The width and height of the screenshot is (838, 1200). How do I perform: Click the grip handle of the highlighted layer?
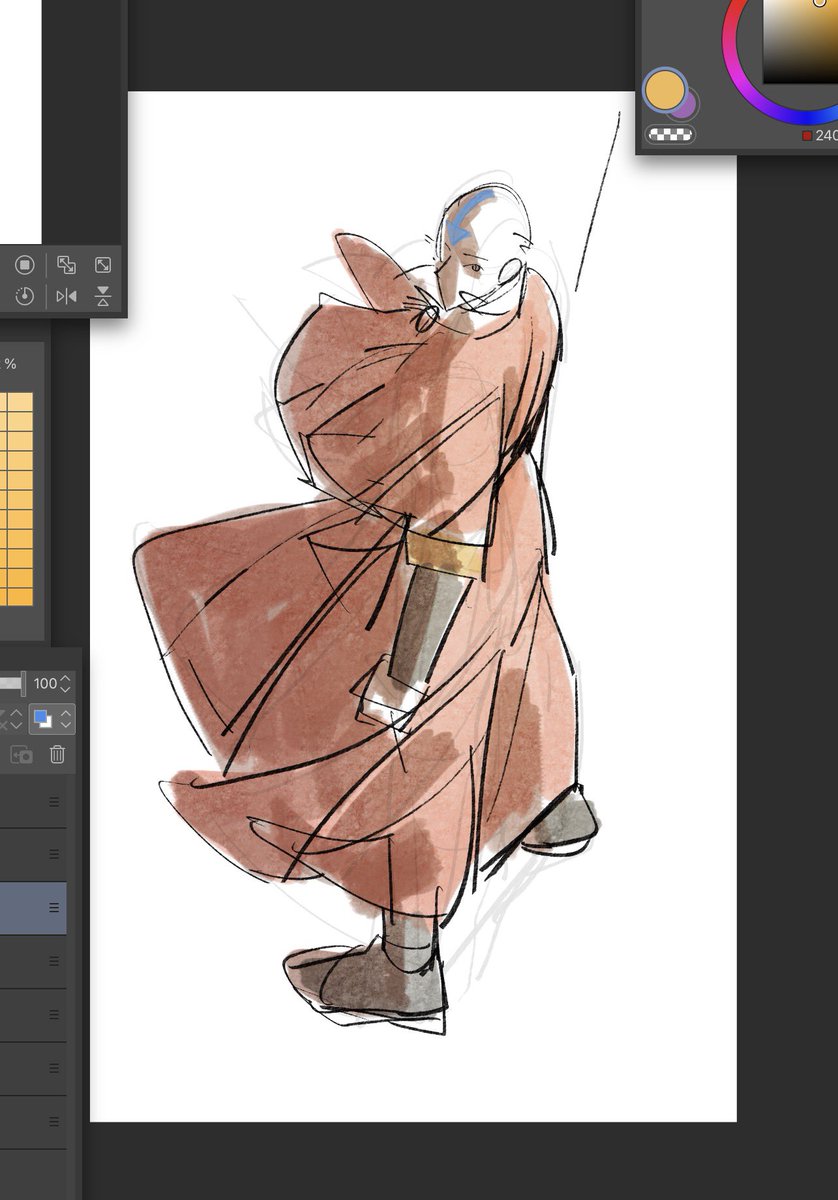pyautogui.click(x=54, y=908)
